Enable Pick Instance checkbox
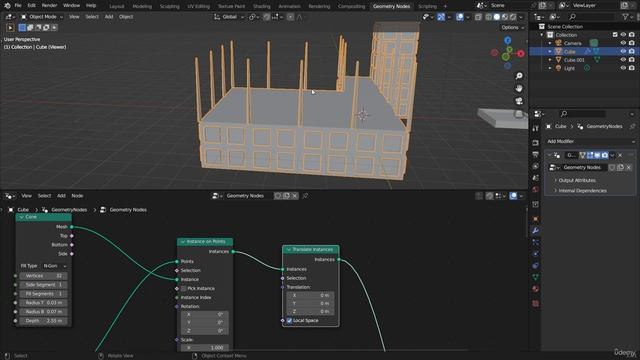640x360 pixels. coord(184,289)
